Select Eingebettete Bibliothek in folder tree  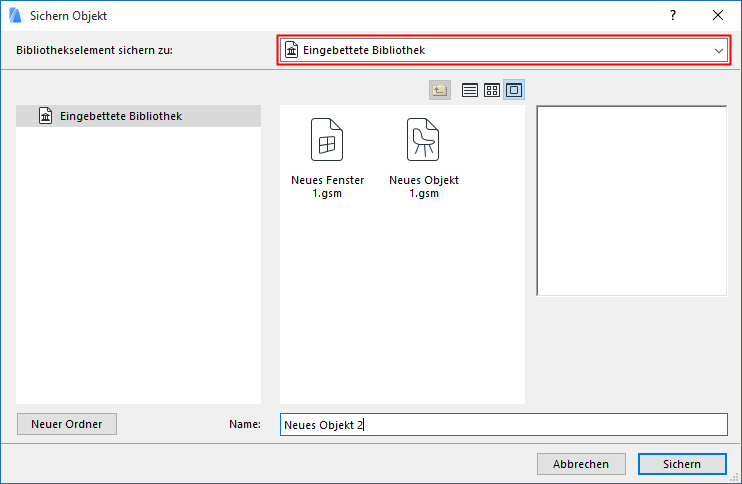click(138, 116)
